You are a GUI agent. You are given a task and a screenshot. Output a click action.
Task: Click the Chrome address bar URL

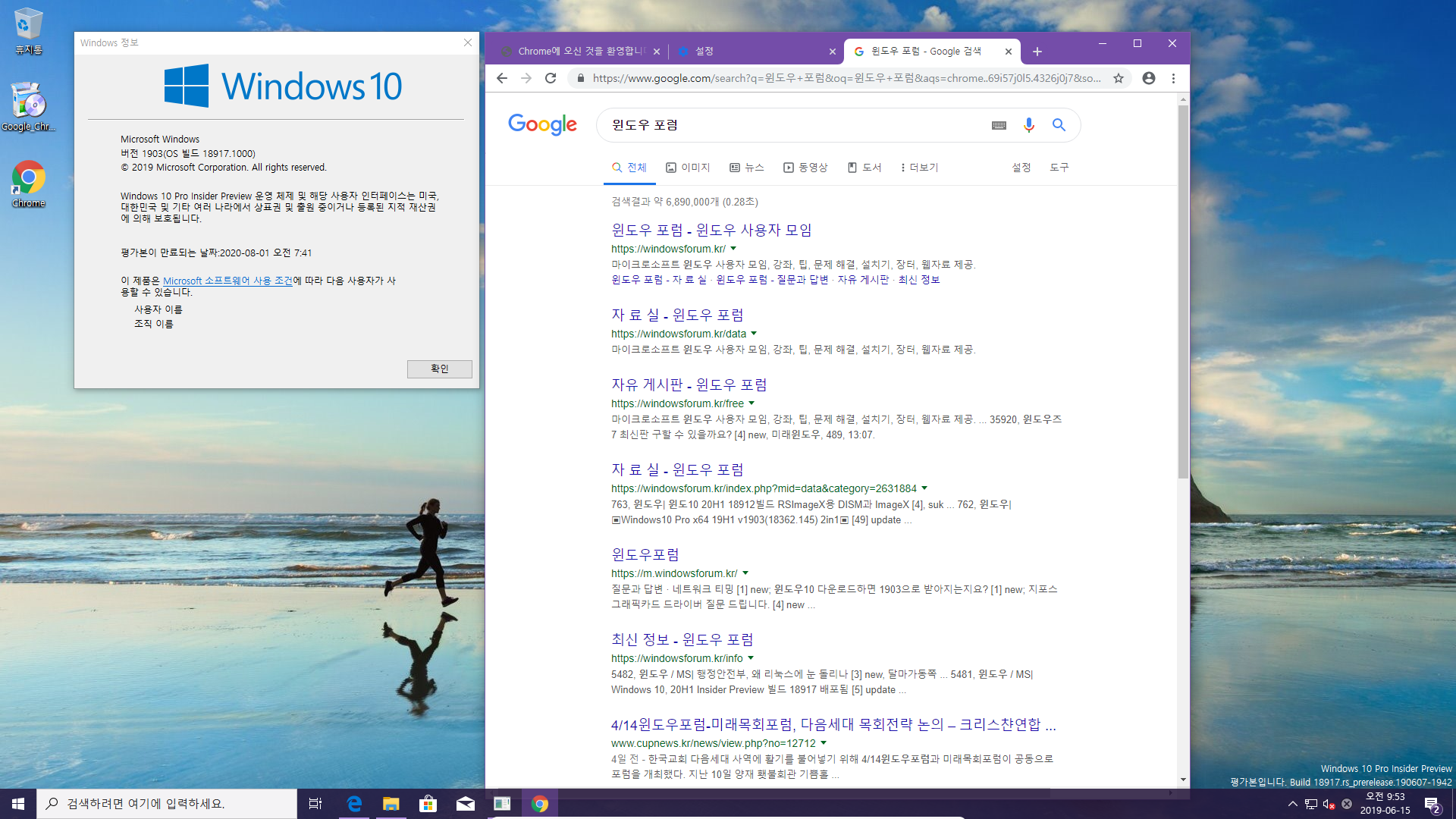coord(847,78)
